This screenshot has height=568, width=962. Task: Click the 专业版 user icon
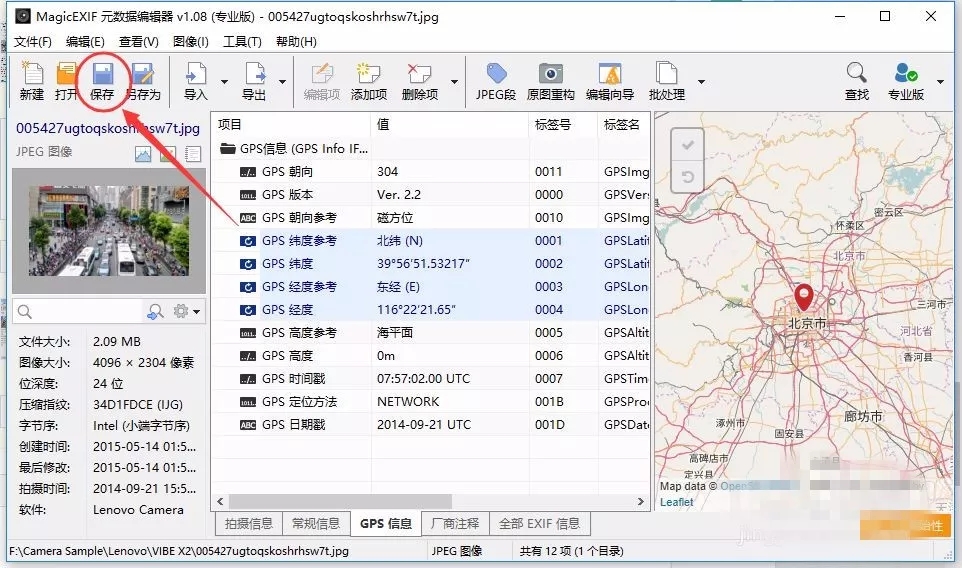[x=906, y=73]
